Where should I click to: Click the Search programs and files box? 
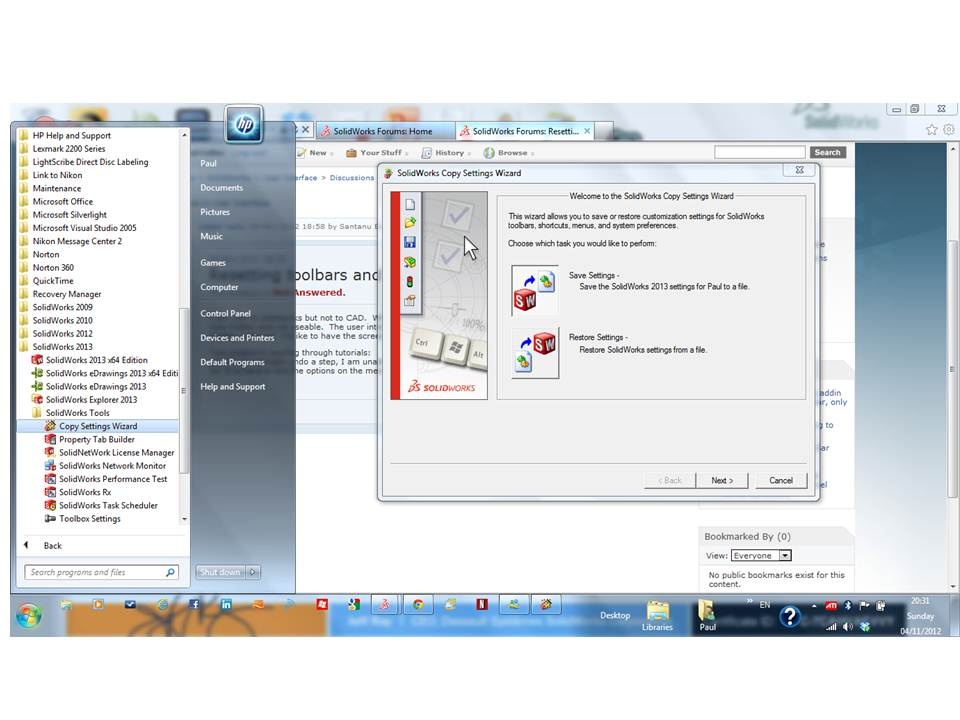click(101, 572)
